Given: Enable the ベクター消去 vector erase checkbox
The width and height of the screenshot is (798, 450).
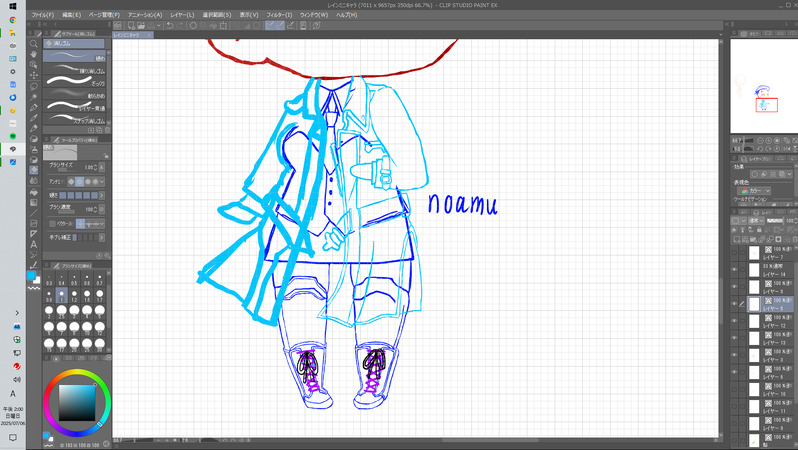Looking at the screenshot, I should pyautogui.click(x=52, y=223).
